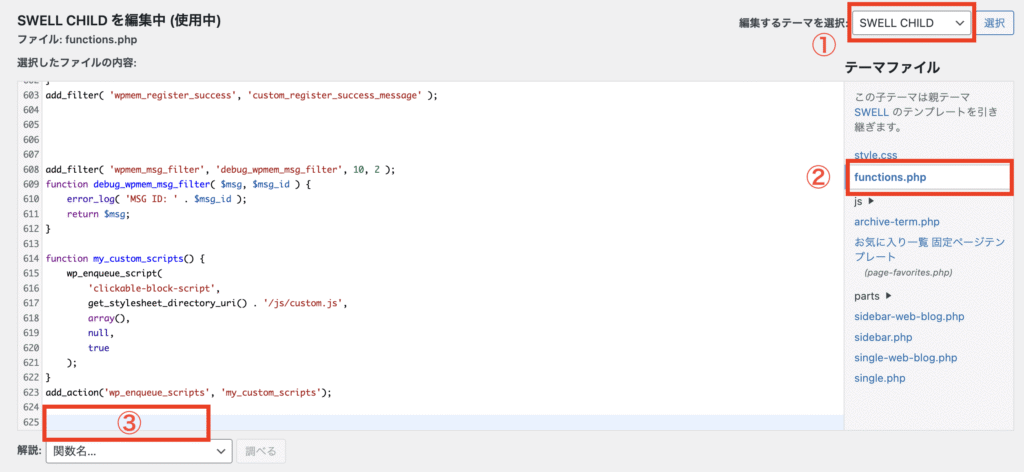This screenshot has width=1024, height=472.
Task: Open the 関数名... lookup dropdown
Action: tap(139, 451)
